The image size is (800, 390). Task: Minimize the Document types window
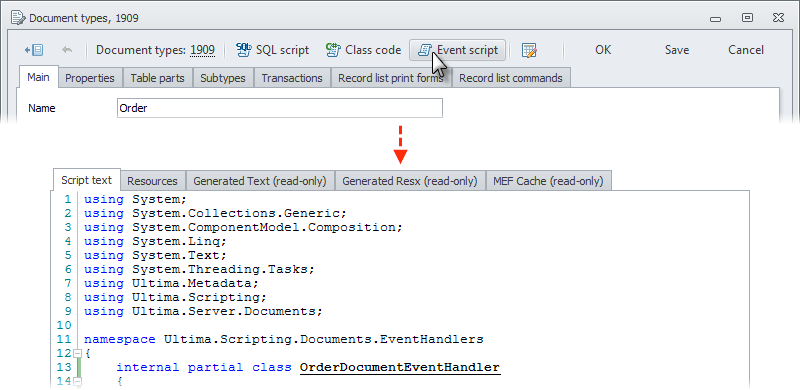point(715,18)
